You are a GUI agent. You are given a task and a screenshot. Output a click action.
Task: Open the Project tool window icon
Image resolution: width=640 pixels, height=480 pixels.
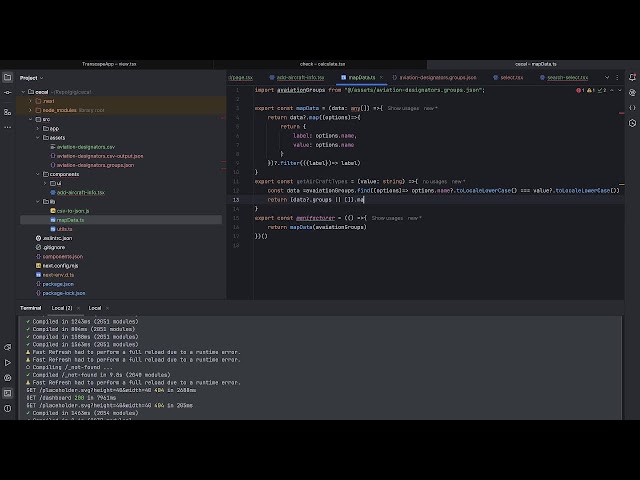8,77
